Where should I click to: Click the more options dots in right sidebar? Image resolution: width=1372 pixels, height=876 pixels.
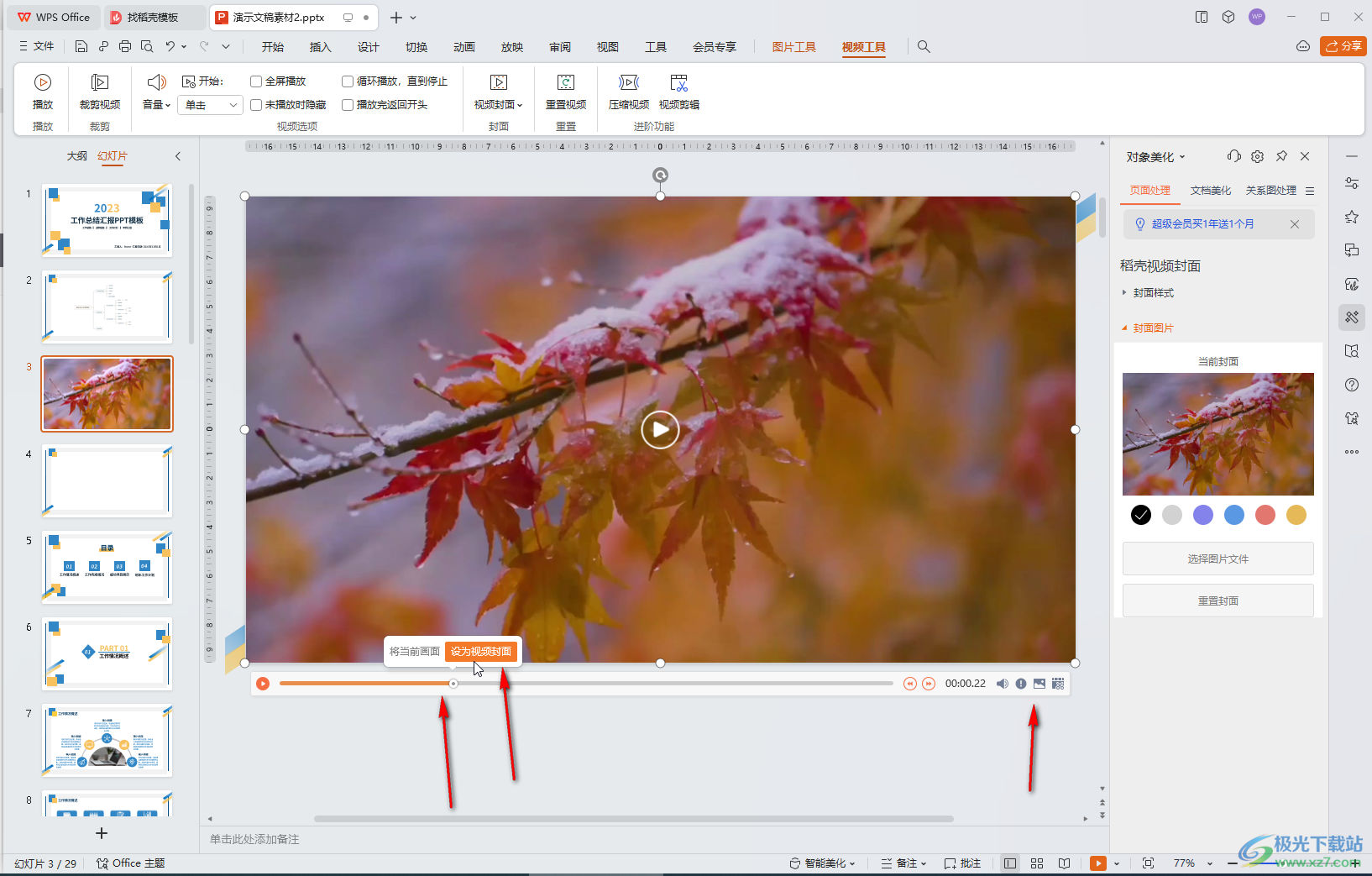click(1352, 452)
